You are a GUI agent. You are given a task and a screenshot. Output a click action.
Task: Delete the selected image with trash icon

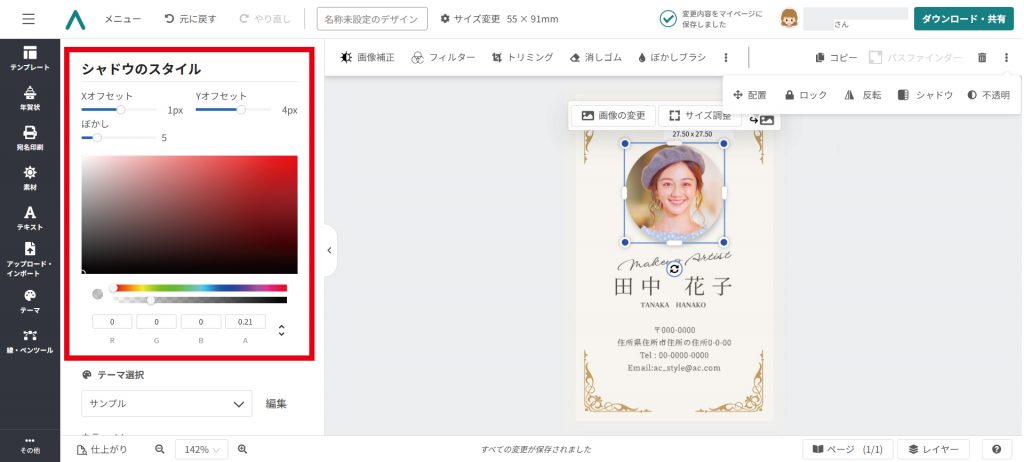tap(982, 58)
